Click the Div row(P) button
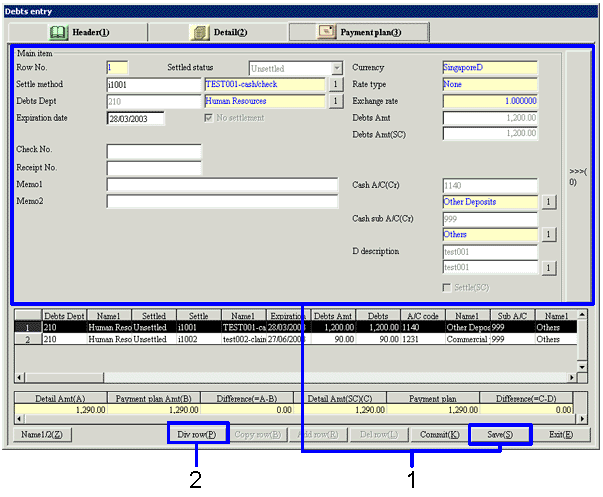The image size is (603, 497). (197, 435)
